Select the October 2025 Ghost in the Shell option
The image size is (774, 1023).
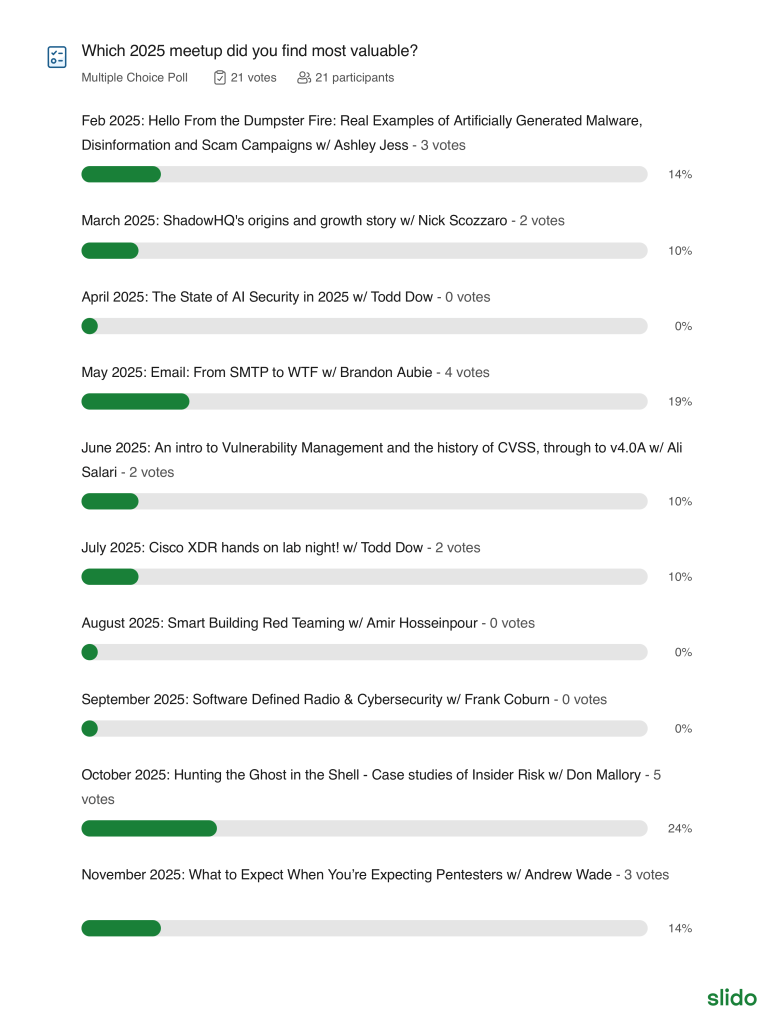point(360,775)
